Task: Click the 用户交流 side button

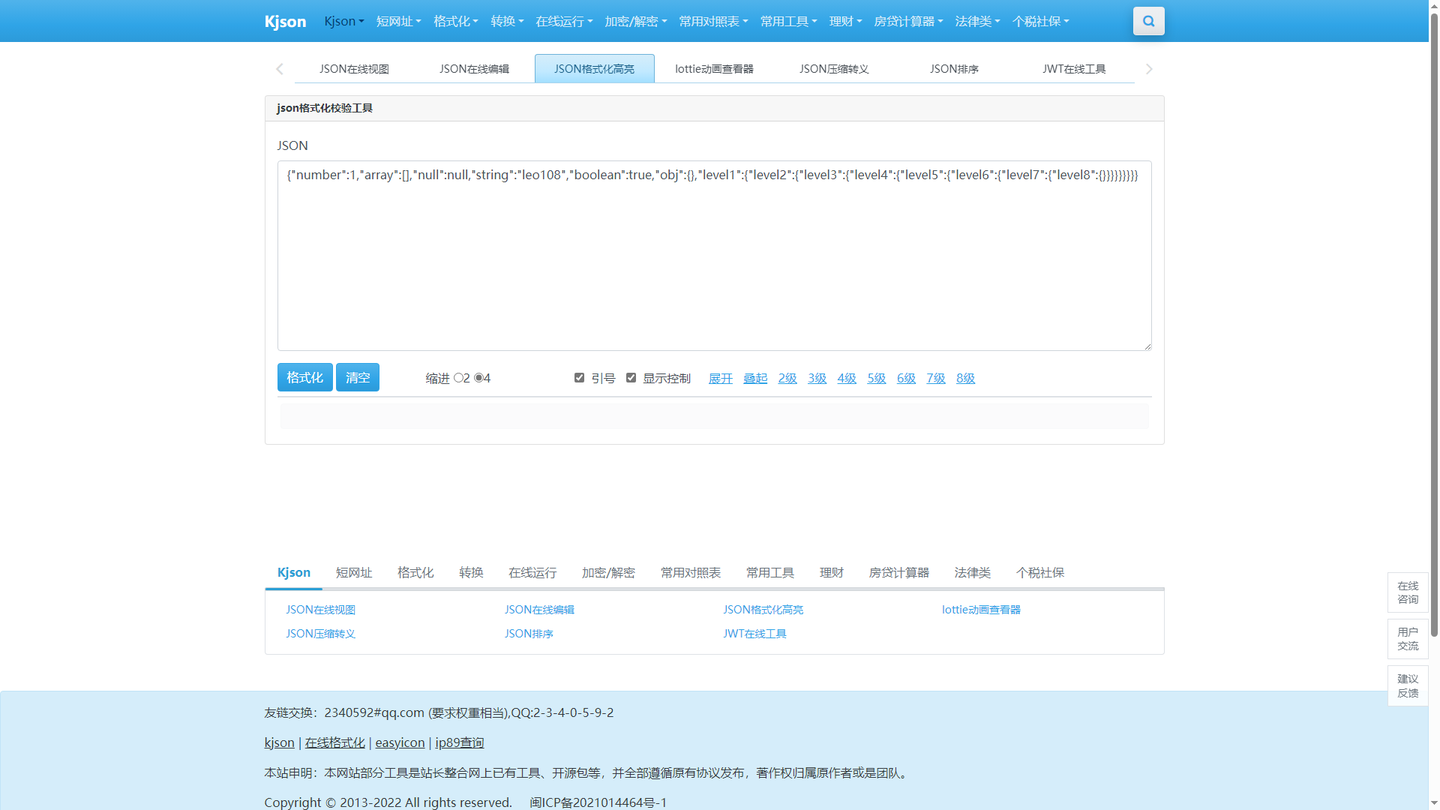Action: (x=1408, y=639)
